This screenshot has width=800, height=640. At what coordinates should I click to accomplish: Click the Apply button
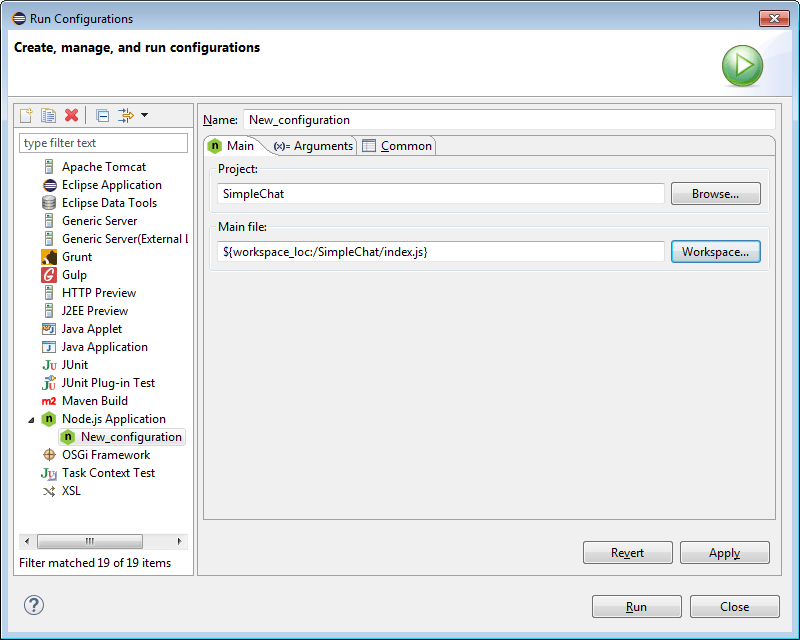tap(724, 553)
